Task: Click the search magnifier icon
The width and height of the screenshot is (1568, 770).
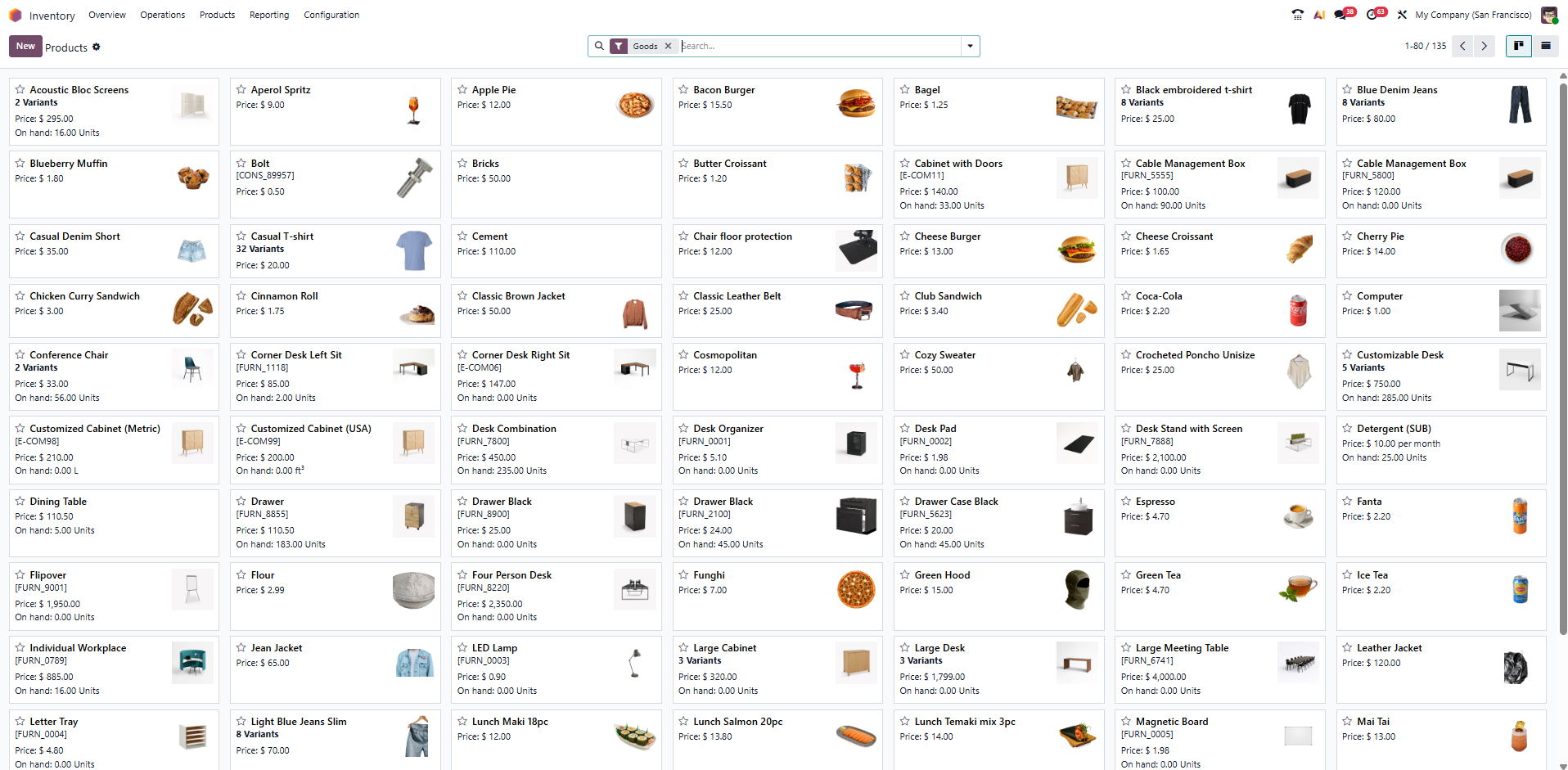Action: point(600,46)
